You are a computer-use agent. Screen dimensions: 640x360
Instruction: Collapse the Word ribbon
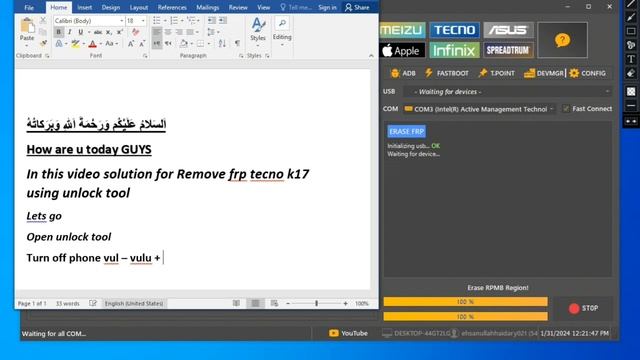(x=371, y=56)
